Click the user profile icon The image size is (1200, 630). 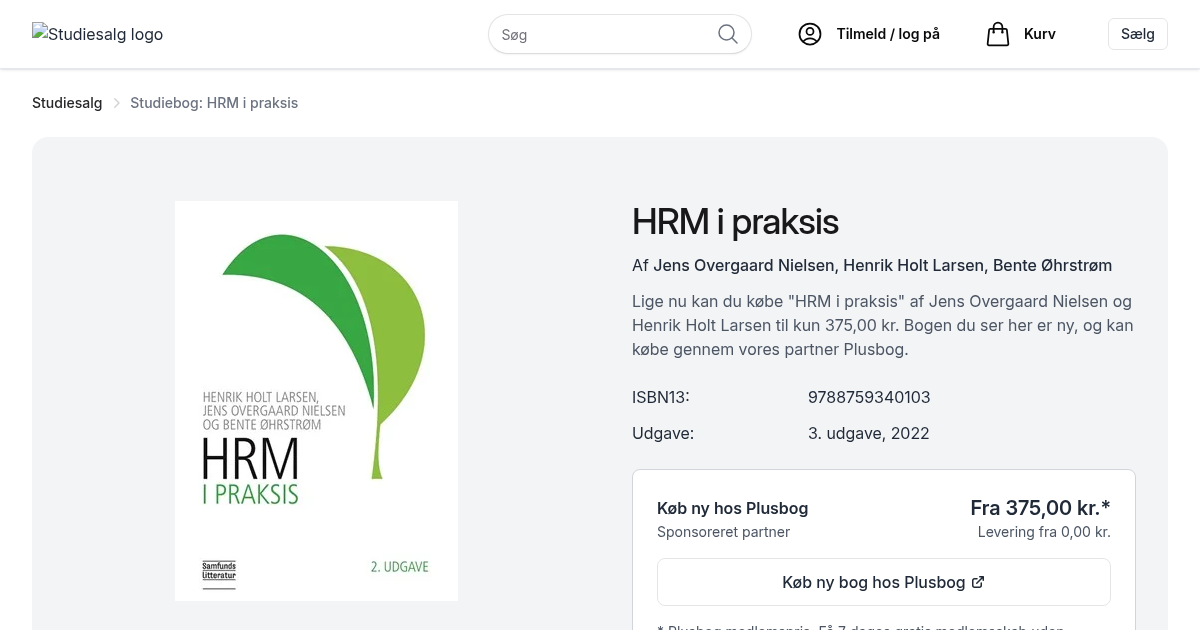(x=809, y=34)
